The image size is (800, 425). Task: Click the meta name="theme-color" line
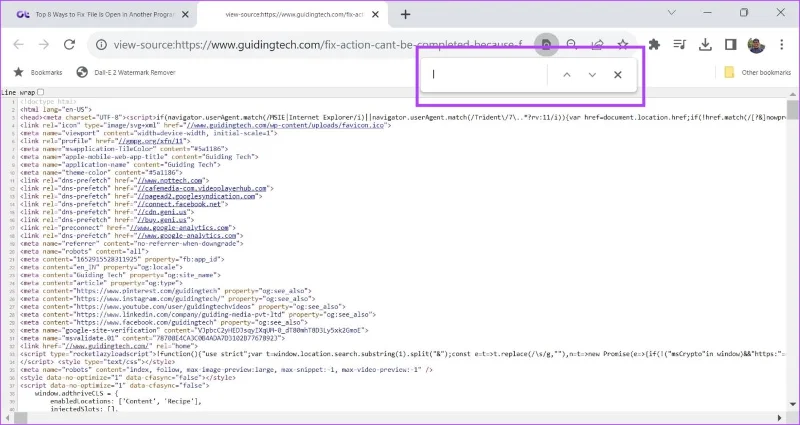(x=101, y=172)
